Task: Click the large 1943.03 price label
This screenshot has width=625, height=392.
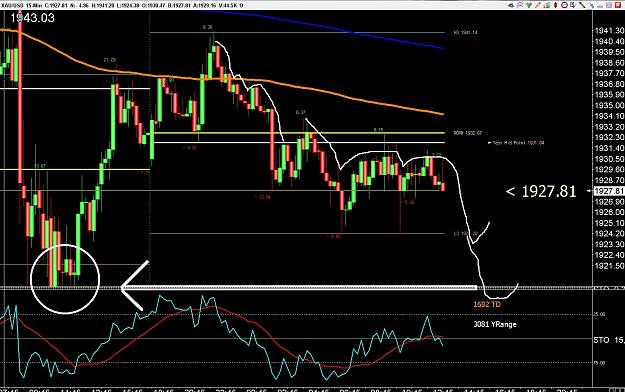Action: point(33,18)
